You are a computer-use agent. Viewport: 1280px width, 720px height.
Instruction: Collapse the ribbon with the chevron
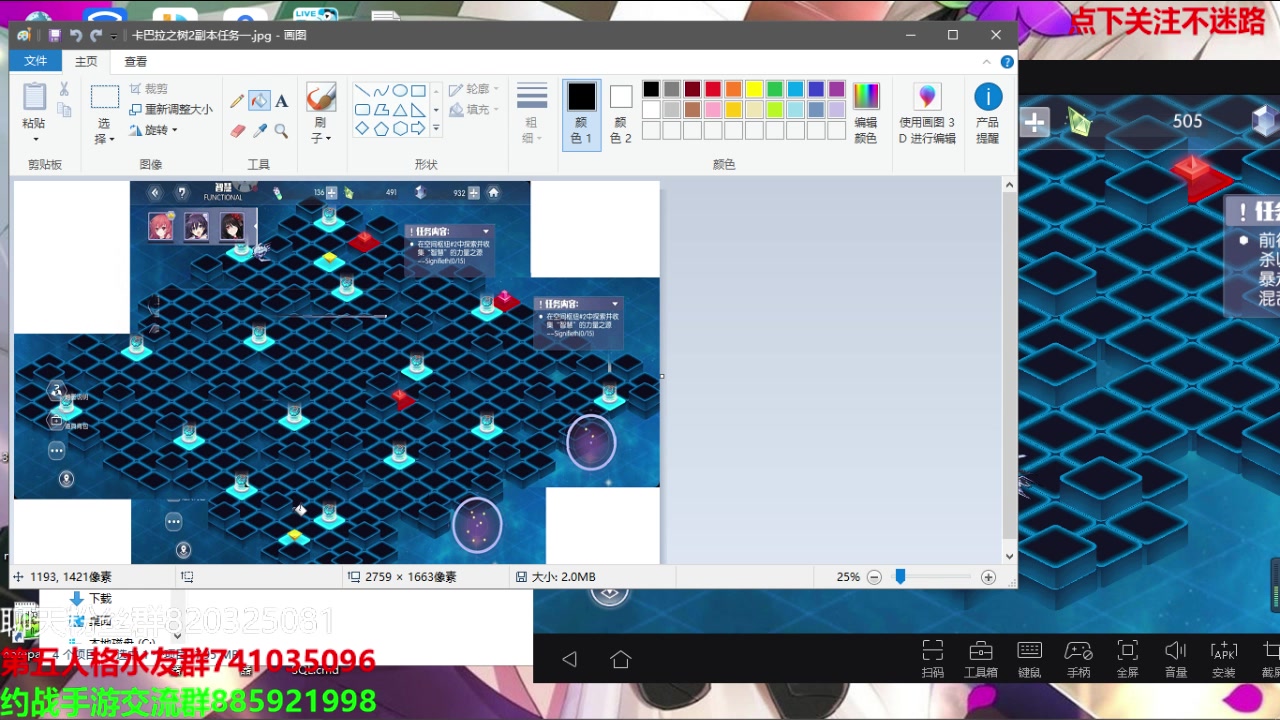pyautogui.click(x=989, y=62)
